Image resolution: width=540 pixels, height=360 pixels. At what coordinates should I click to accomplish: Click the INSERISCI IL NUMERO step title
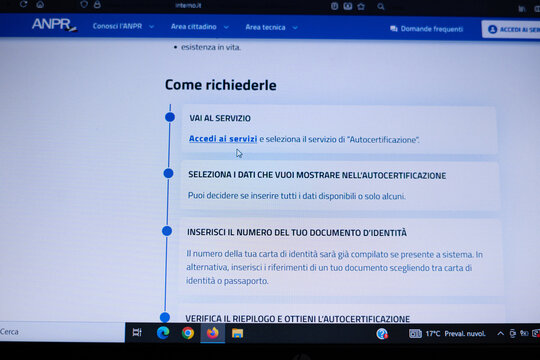pos(297,233)
